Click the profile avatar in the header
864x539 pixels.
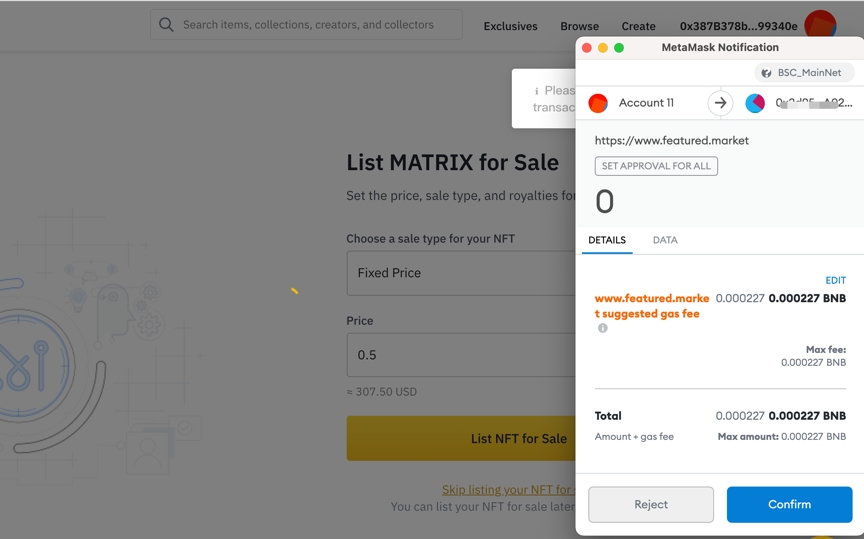[x=820, y=25]
